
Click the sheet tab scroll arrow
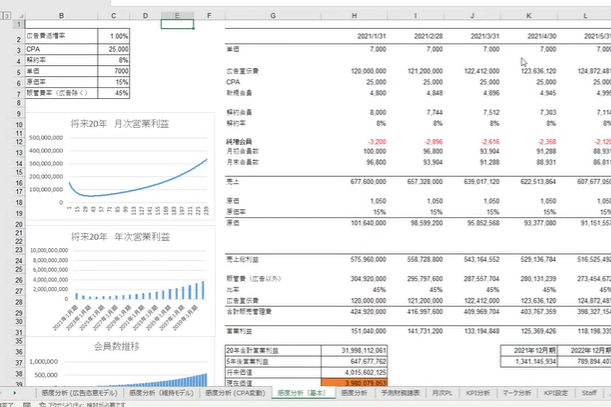point(15,393)
